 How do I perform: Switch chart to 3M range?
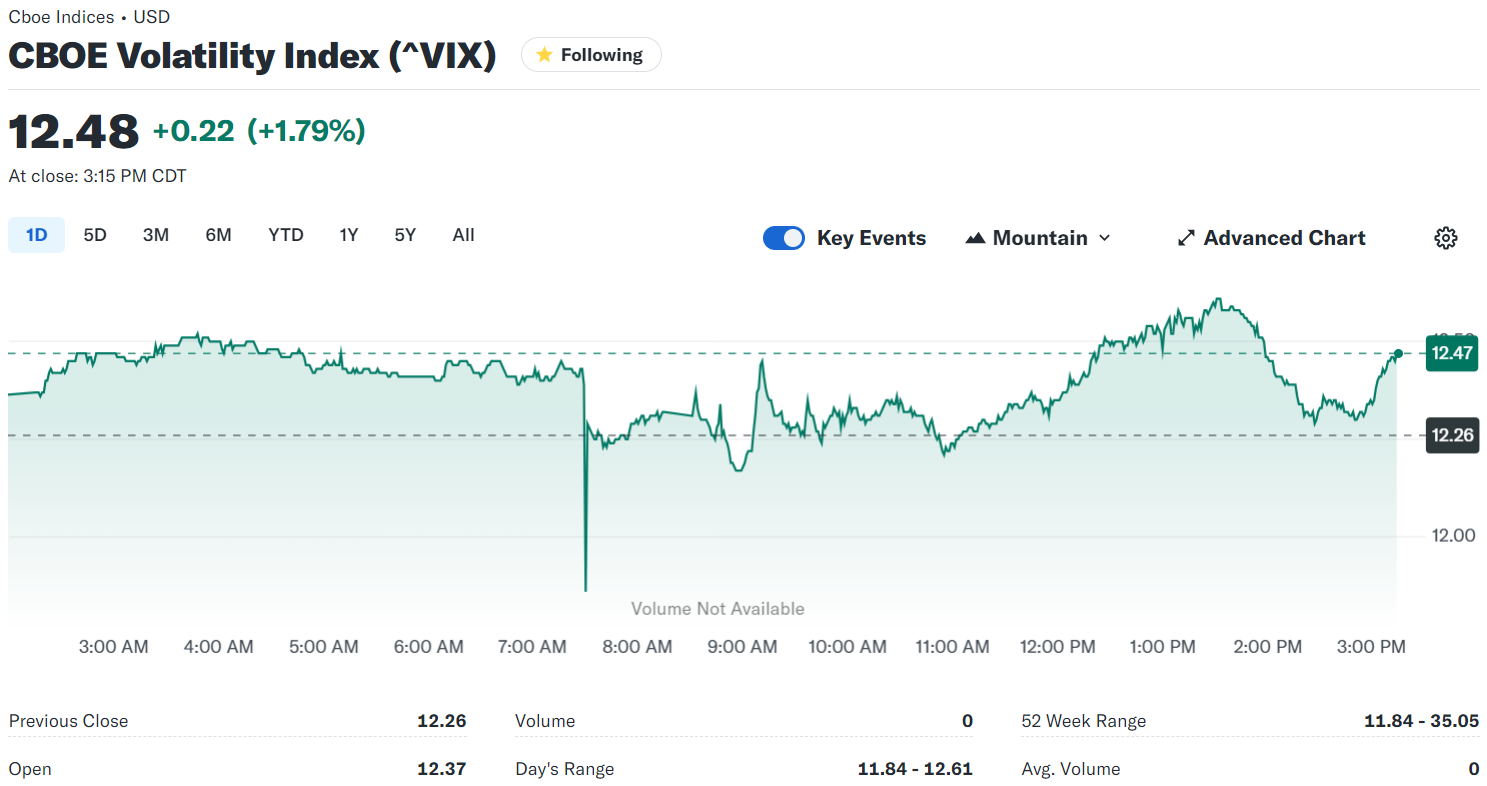[x=156, y=235]
